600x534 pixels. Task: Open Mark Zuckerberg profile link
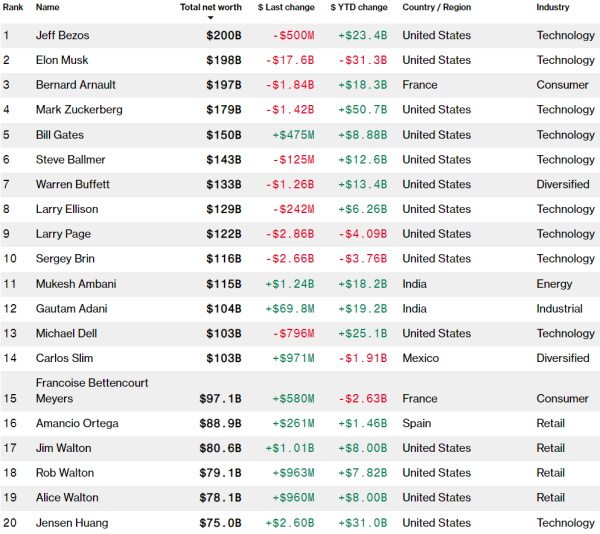pyautogui.click(x=79, y=110)
